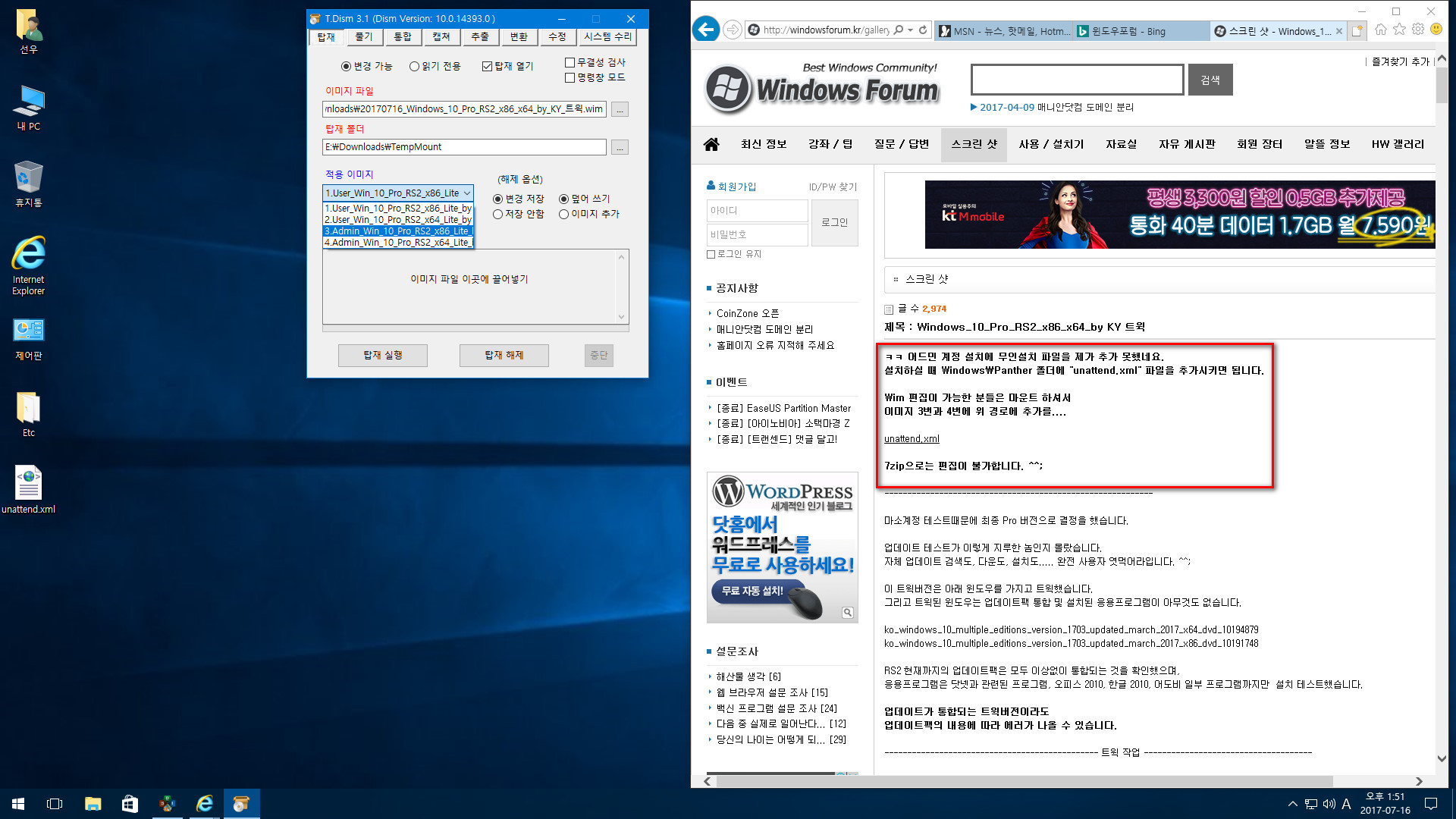
Task: Enable the 무결성 검사 checkbox
Action: tap(595, 62)
